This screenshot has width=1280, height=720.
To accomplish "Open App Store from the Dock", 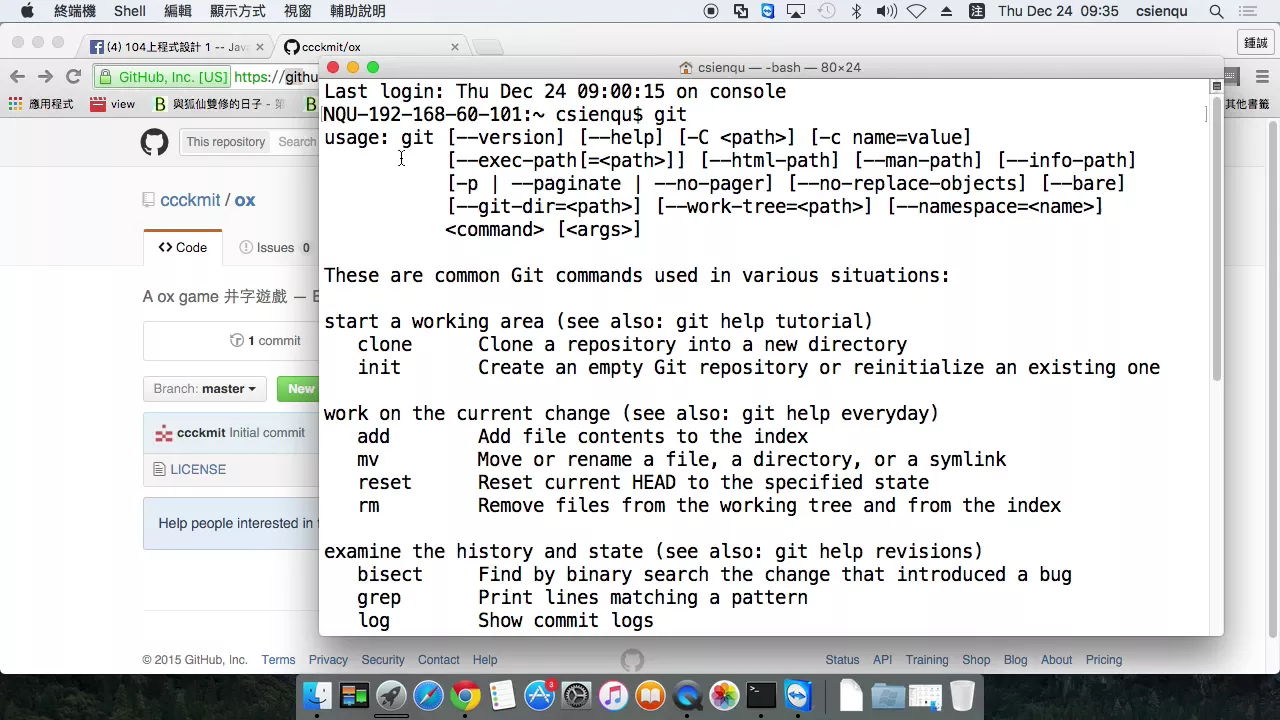I will pyautogui.click(x=540, y=695).
